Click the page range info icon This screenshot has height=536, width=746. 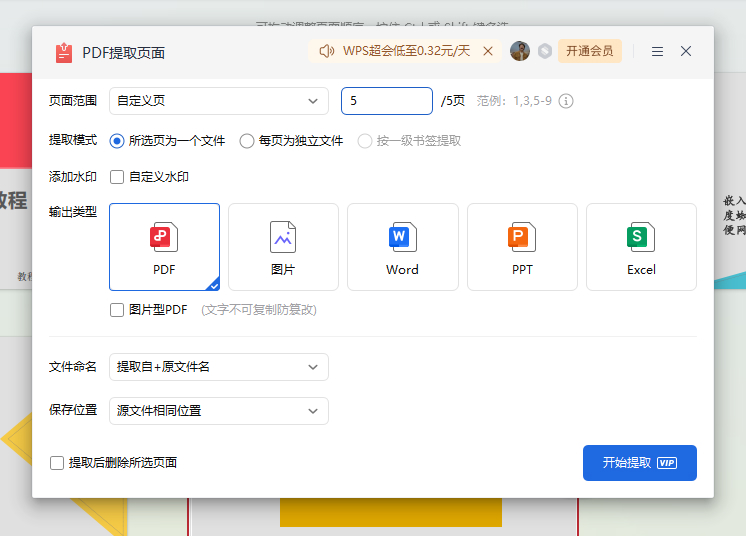tap(566, 101)
